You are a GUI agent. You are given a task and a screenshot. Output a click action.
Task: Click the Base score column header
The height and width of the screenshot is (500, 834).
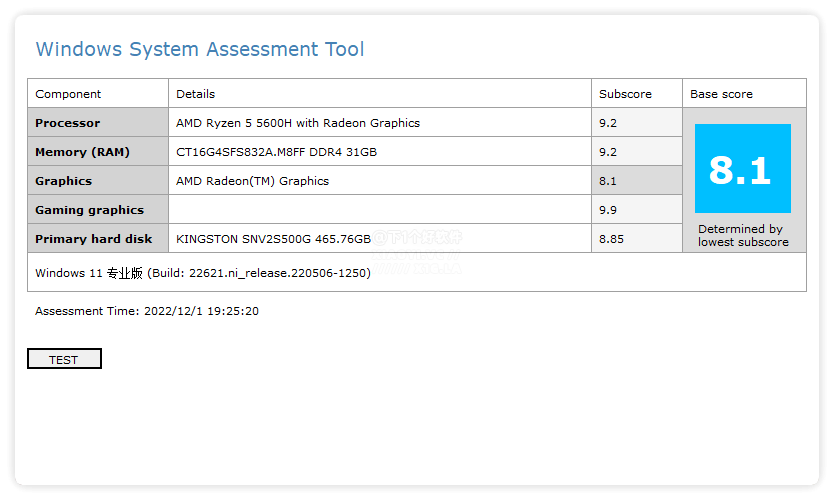click(x=721, y=94)
